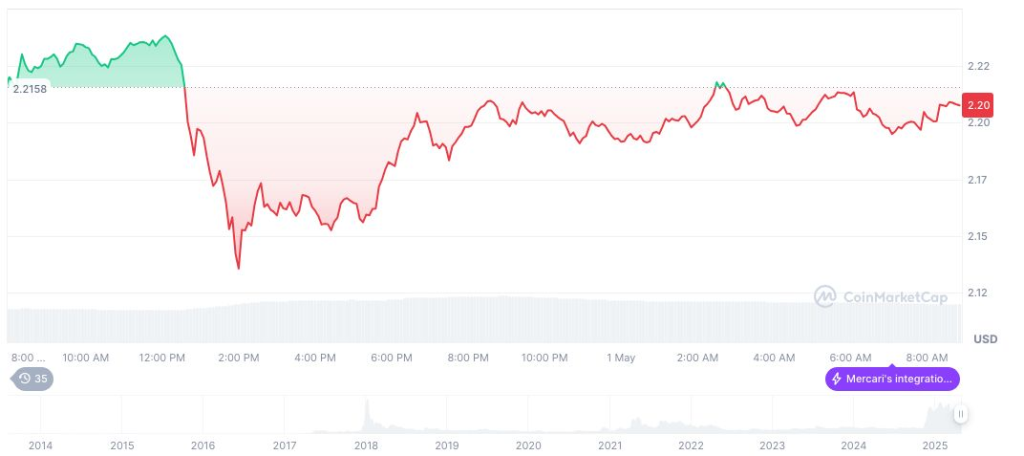Click the 2:00 PM time axis label

pos(239,358)
